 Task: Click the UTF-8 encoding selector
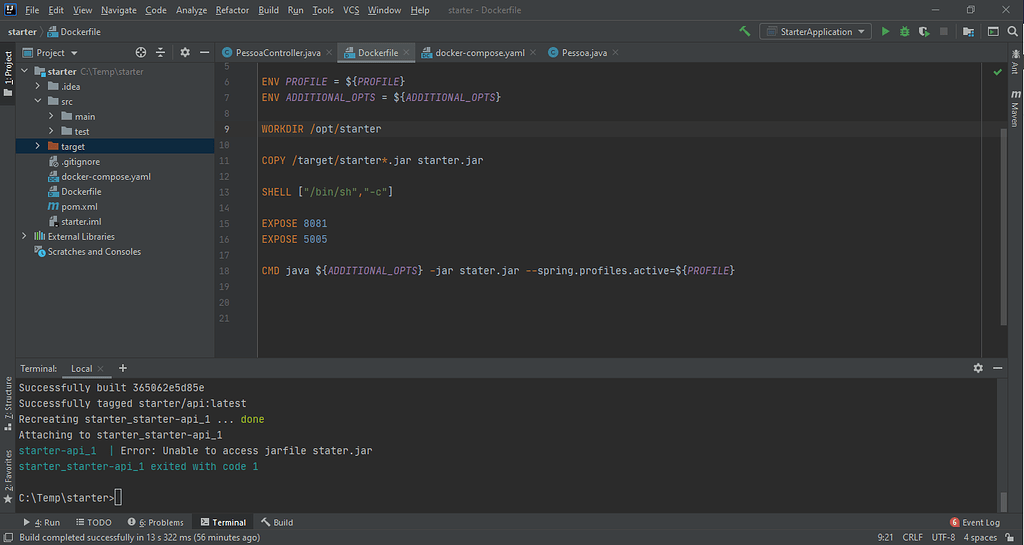pyautogui.click(x=943, y=537)
